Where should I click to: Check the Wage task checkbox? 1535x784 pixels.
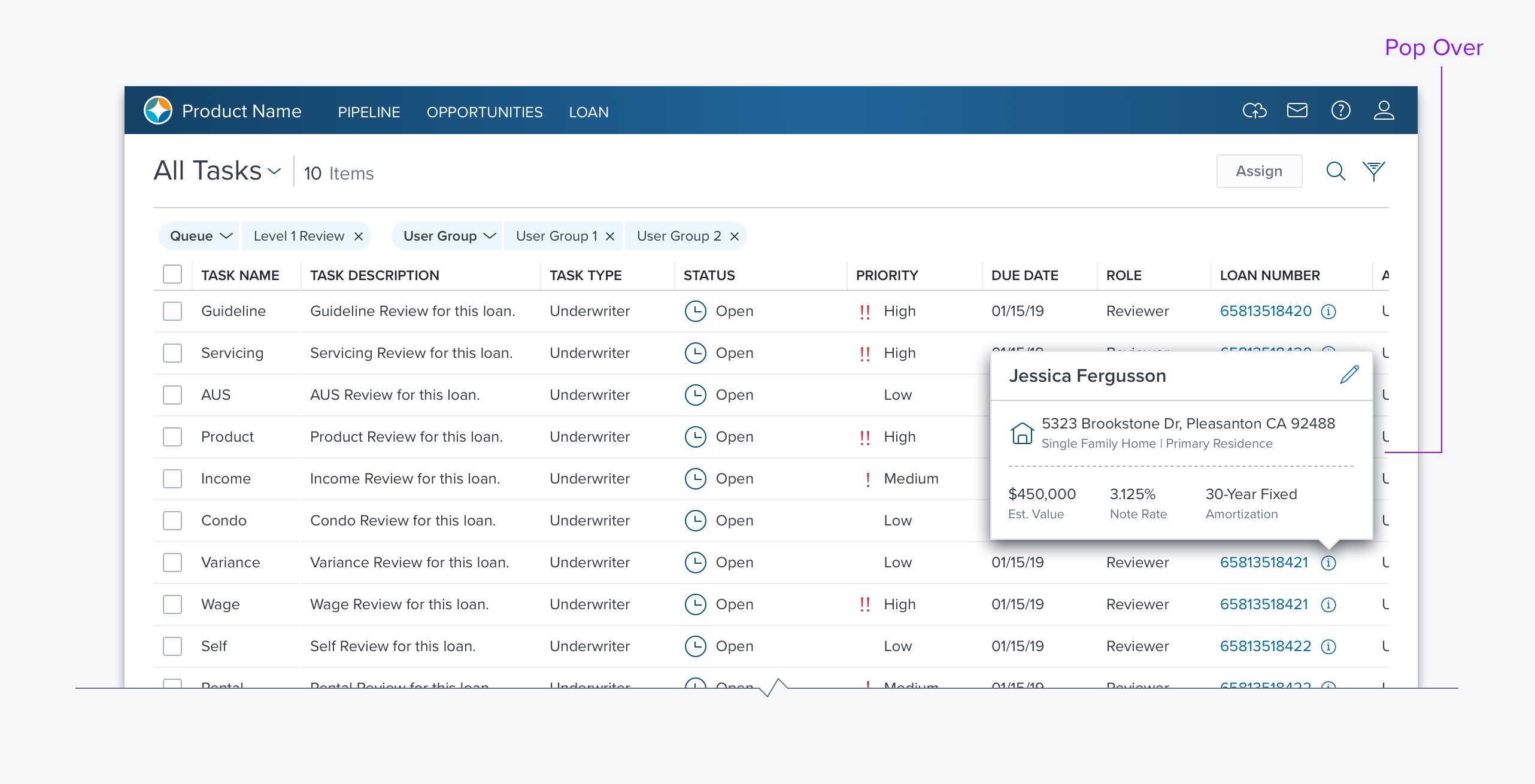172,604
